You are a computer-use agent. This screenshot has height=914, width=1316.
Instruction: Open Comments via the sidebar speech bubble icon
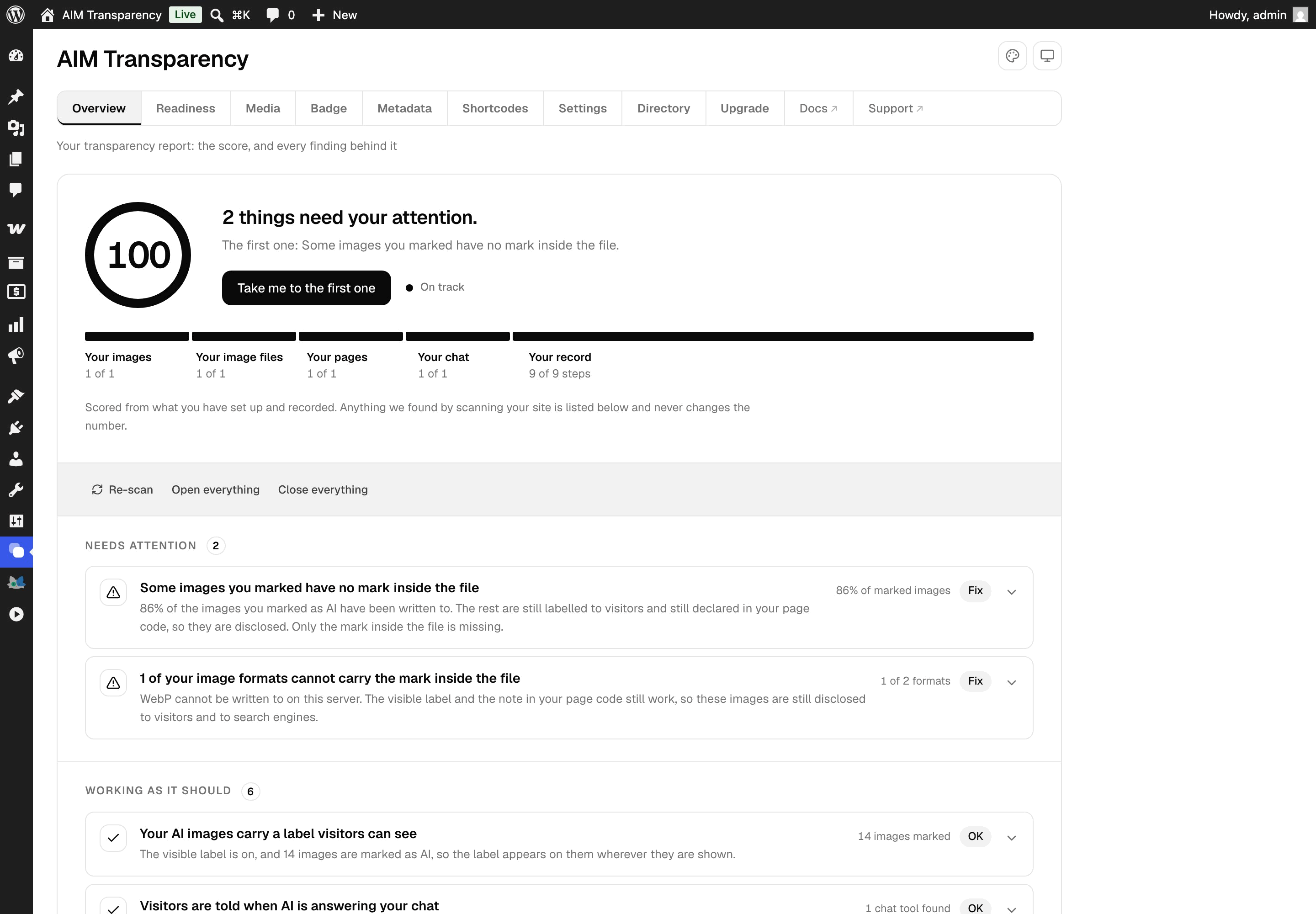(x=16, y=190)
